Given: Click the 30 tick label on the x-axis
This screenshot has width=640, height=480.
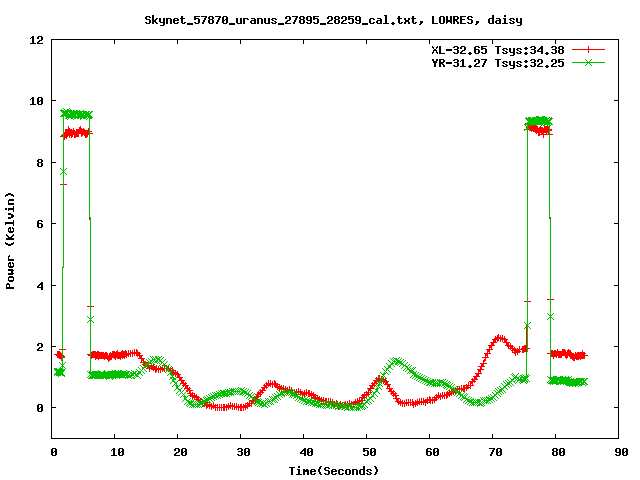Looking at the screenshot, I should (x=241, y=453).
